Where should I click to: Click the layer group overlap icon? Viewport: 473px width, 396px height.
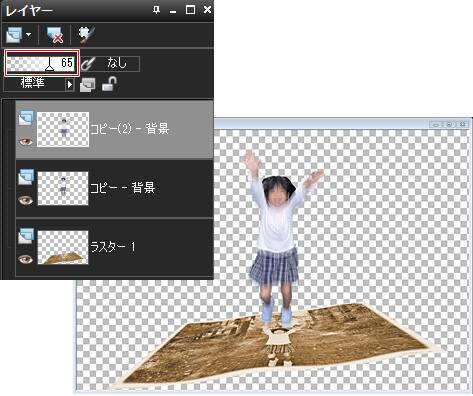[87, 85]
